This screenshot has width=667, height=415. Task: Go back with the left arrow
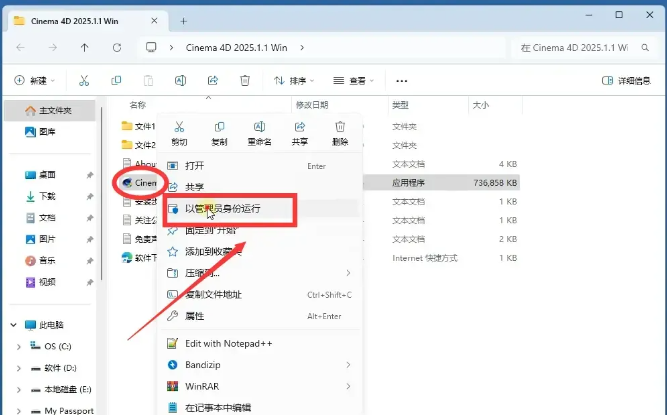[x=20, y=48]
